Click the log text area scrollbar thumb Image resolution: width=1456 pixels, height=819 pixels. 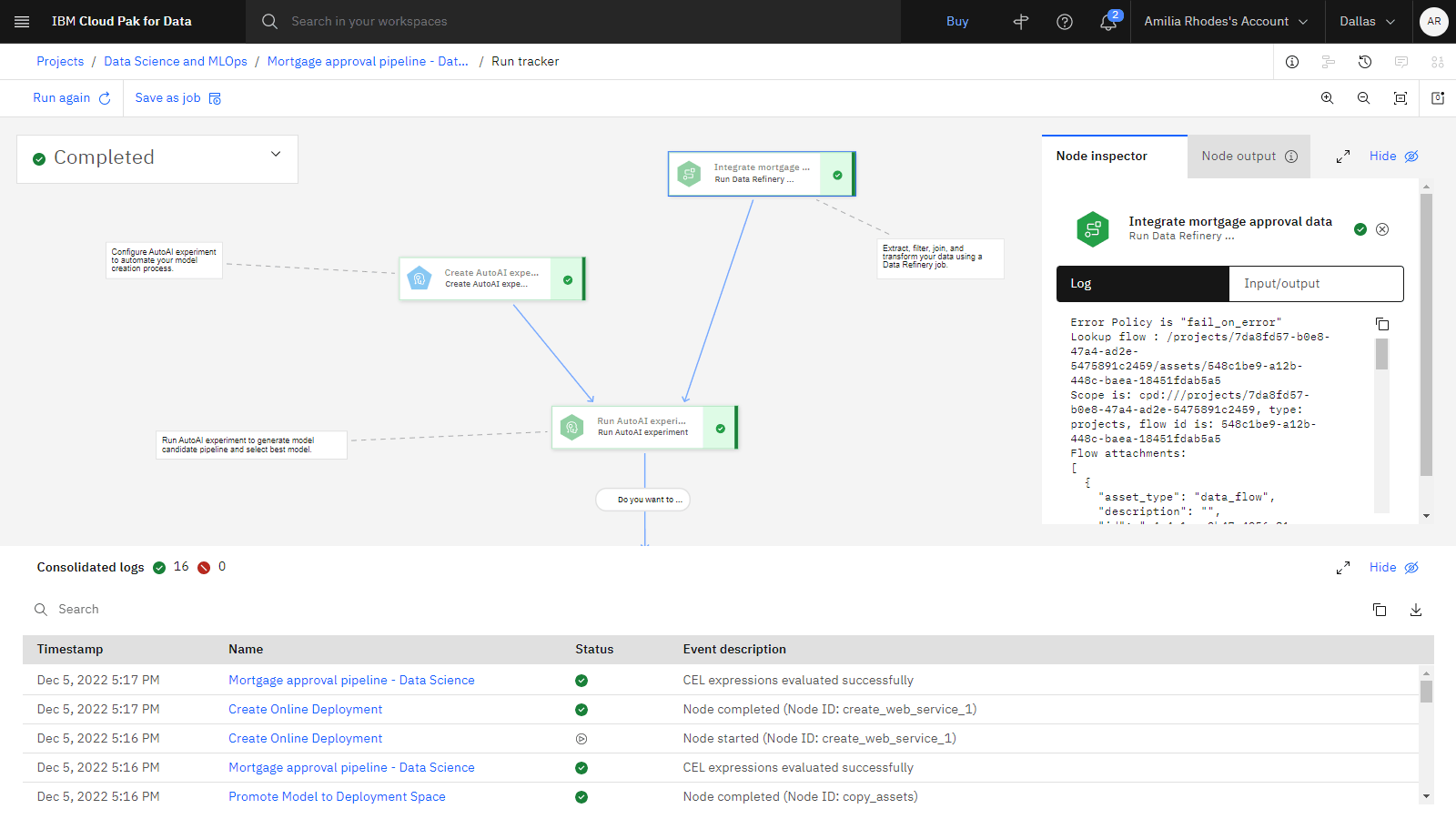1381,354
